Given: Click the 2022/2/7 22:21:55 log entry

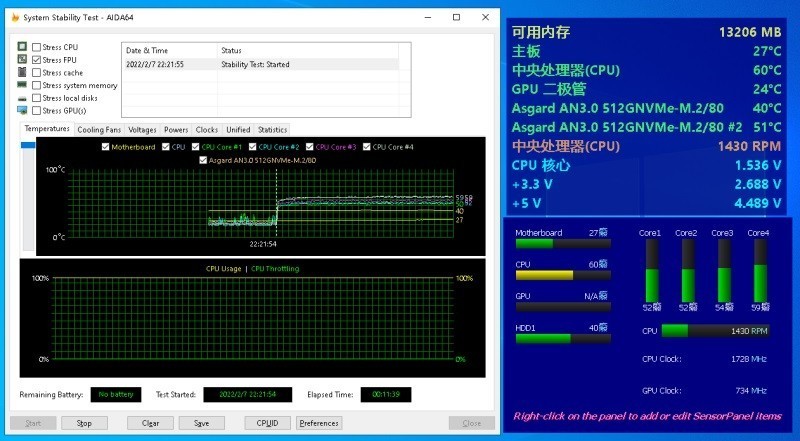Looking at the screenshot, I should click(x=155, y=64).
